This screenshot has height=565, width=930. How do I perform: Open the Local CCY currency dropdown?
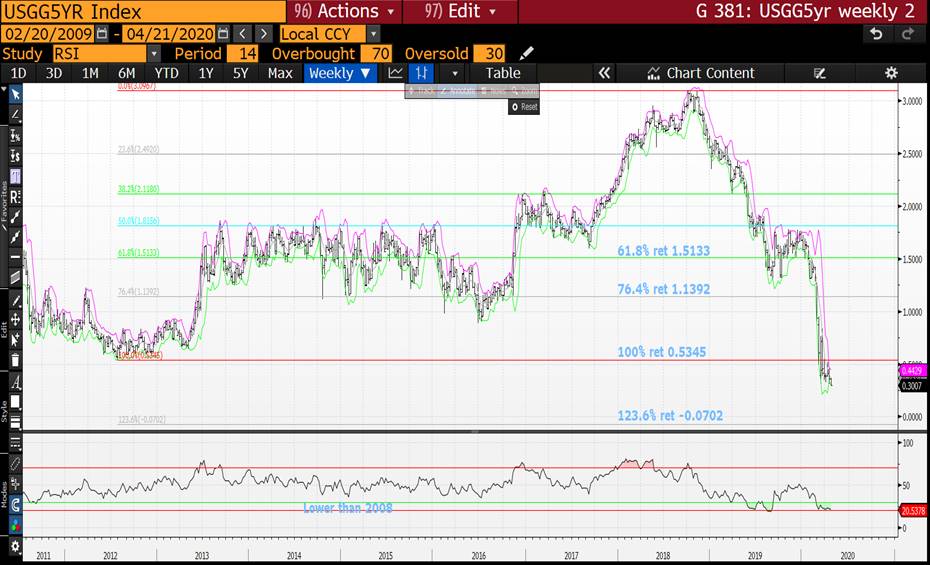373,33
